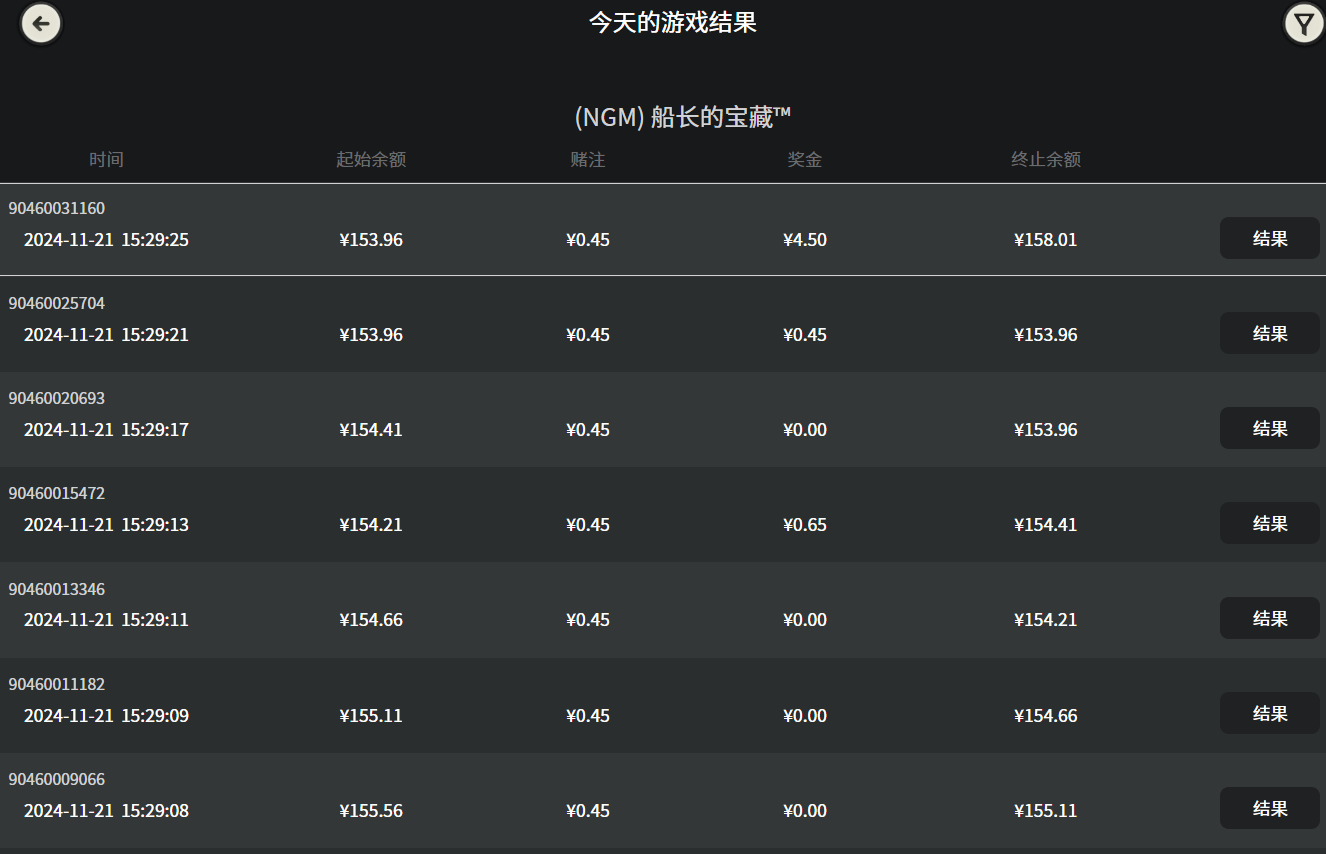The image size is (1326, 854).
Task: Open 结果 for game 90460009066
Action: (x=1269, y=808)
